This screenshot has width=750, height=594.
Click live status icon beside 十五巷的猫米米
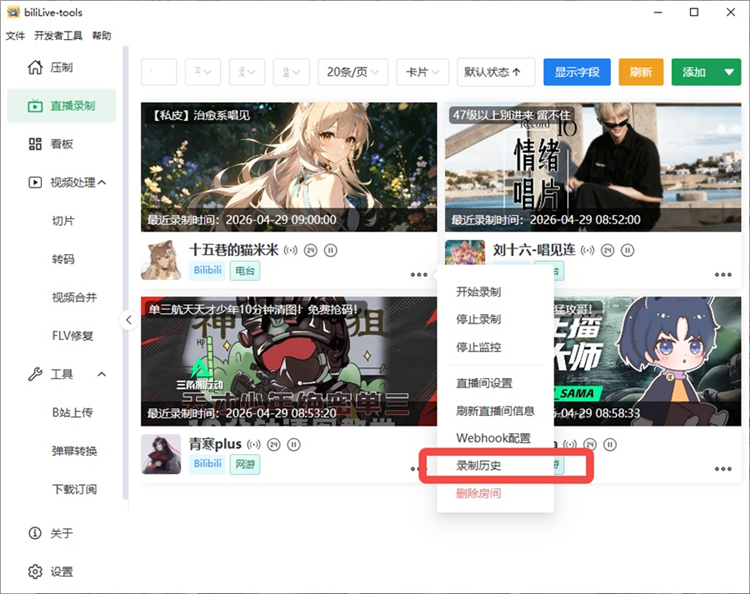(290, 250)
